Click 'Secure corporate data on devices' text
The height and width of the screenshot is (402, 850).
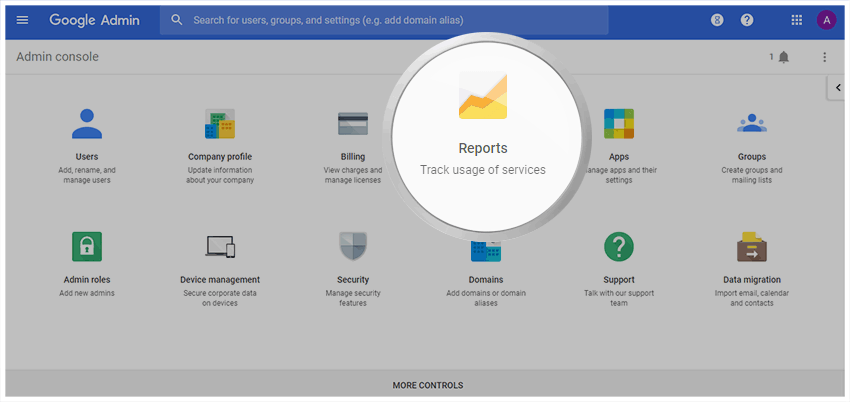220,298
